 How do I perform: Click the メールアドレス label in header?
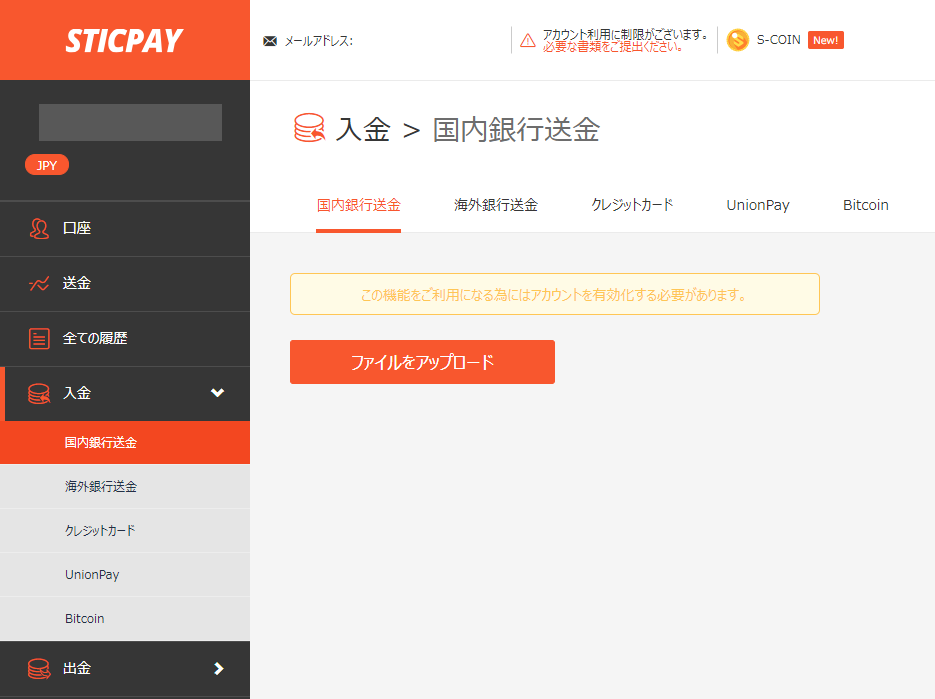click(318, 41)
